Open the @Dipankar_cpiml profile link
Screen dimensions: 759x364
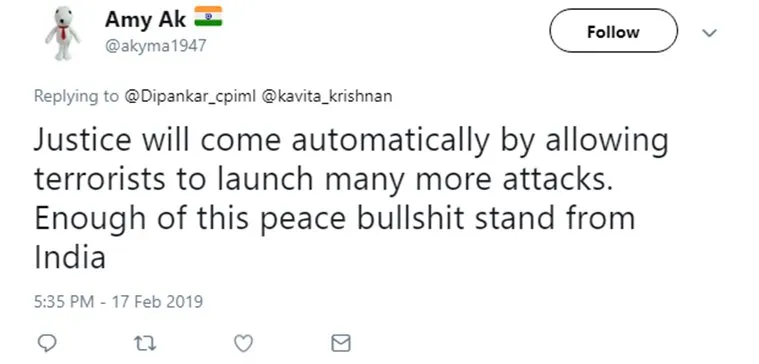pos(190,96)
